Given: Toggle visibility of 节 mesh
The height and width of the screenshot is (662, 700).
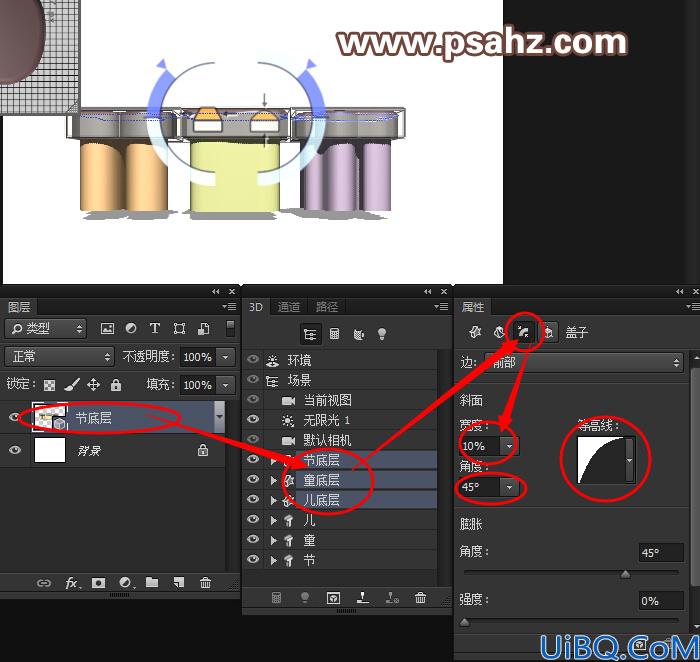Looking at the screenshot, I should click(x=253, y=559).
